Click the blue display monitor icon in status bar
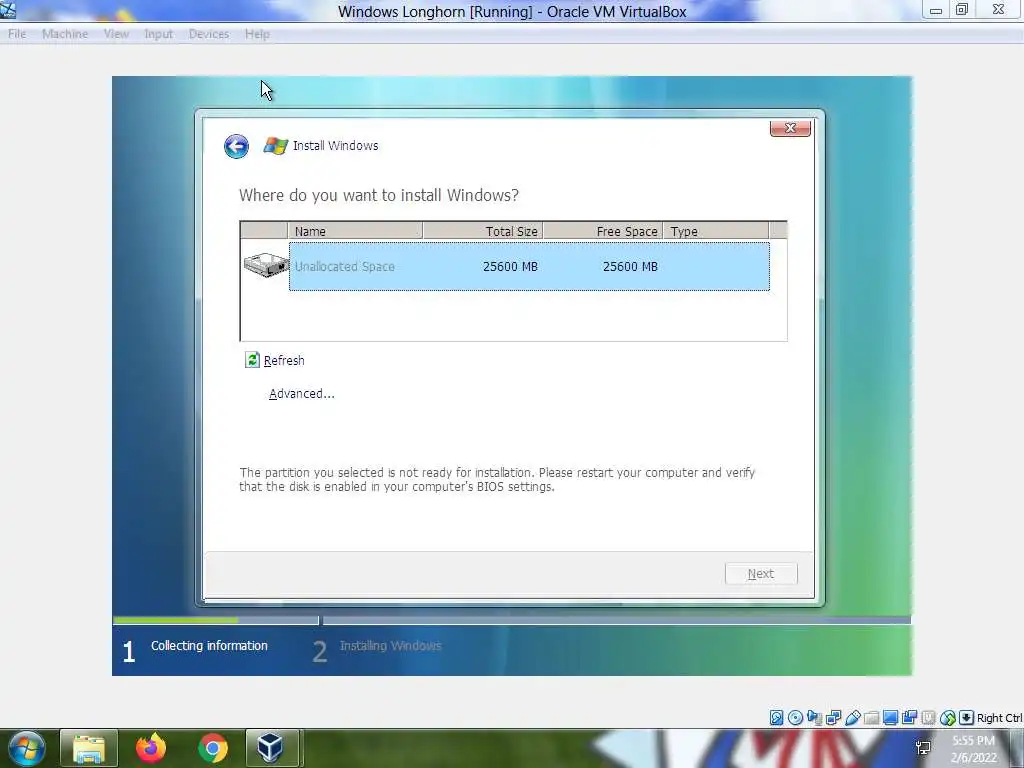Image resolution: width=1024 pixels, height=768 pixels. [x=890, y=718]
